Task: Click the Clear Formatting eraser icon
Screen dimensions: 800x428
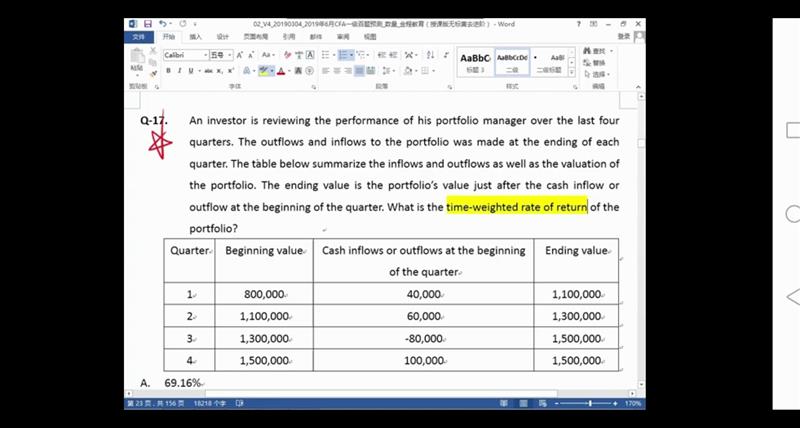Action: [288, 55]
